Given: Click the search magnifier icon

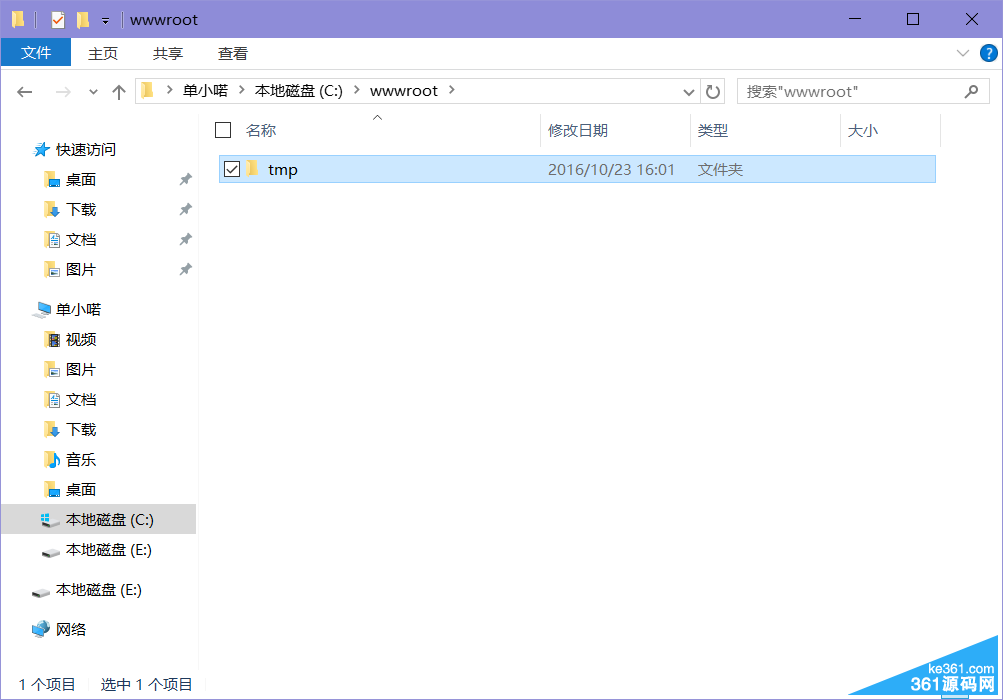Looking at the screenshot, I should coord(972,91).
